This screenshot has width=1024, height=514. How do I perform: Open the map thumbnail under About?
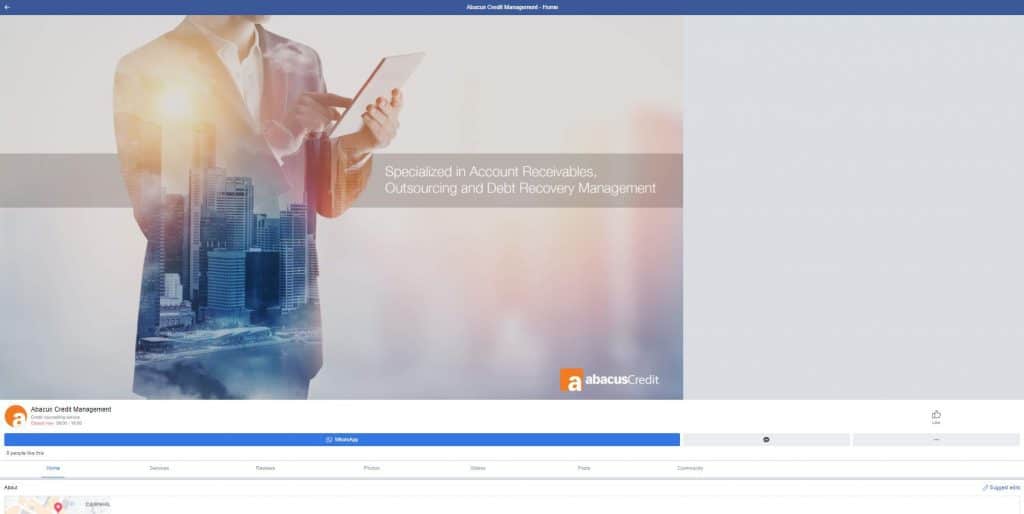pyautogui.click(x=57, y=505)
